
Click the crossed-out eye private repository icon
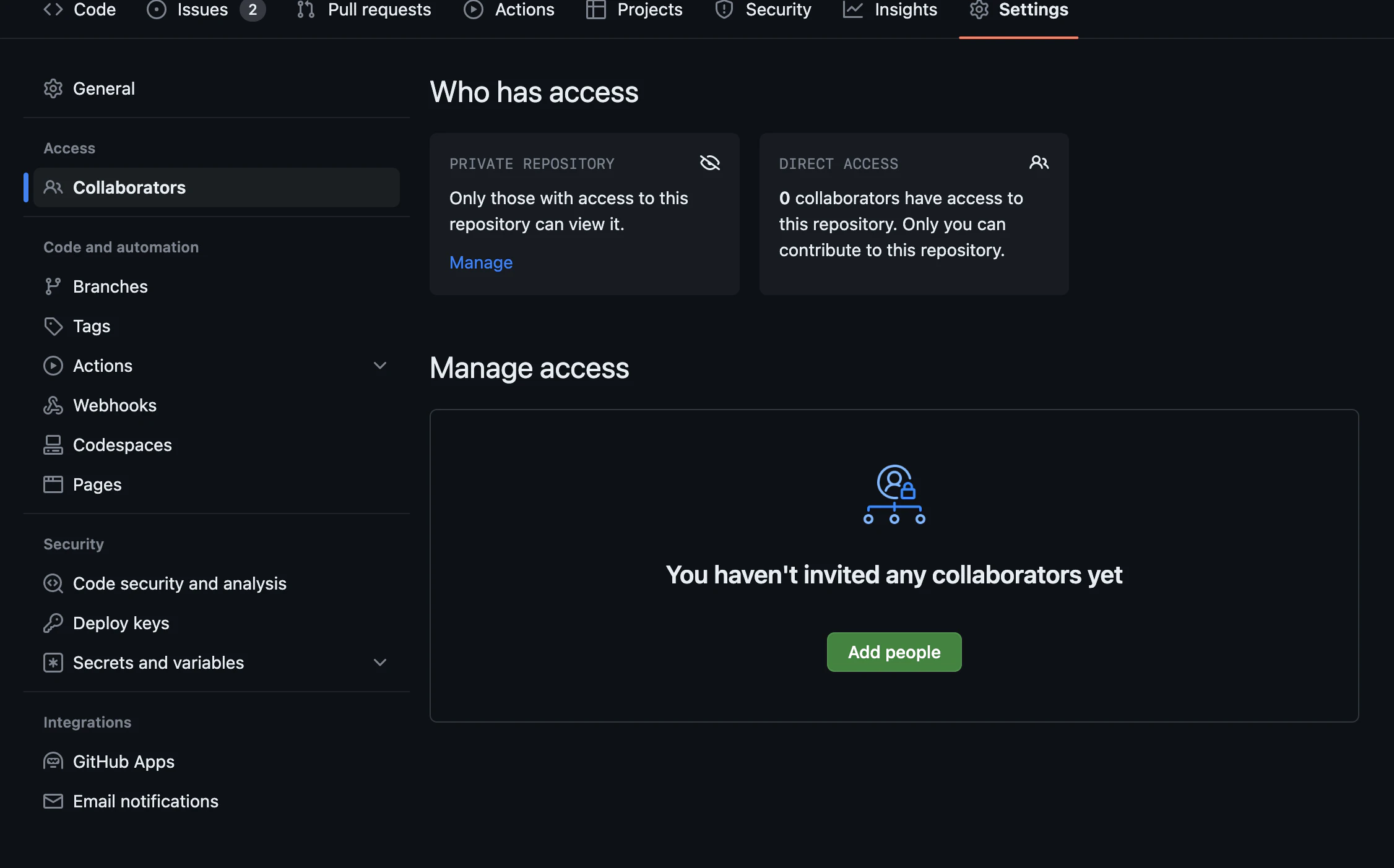tap(709, 163)
